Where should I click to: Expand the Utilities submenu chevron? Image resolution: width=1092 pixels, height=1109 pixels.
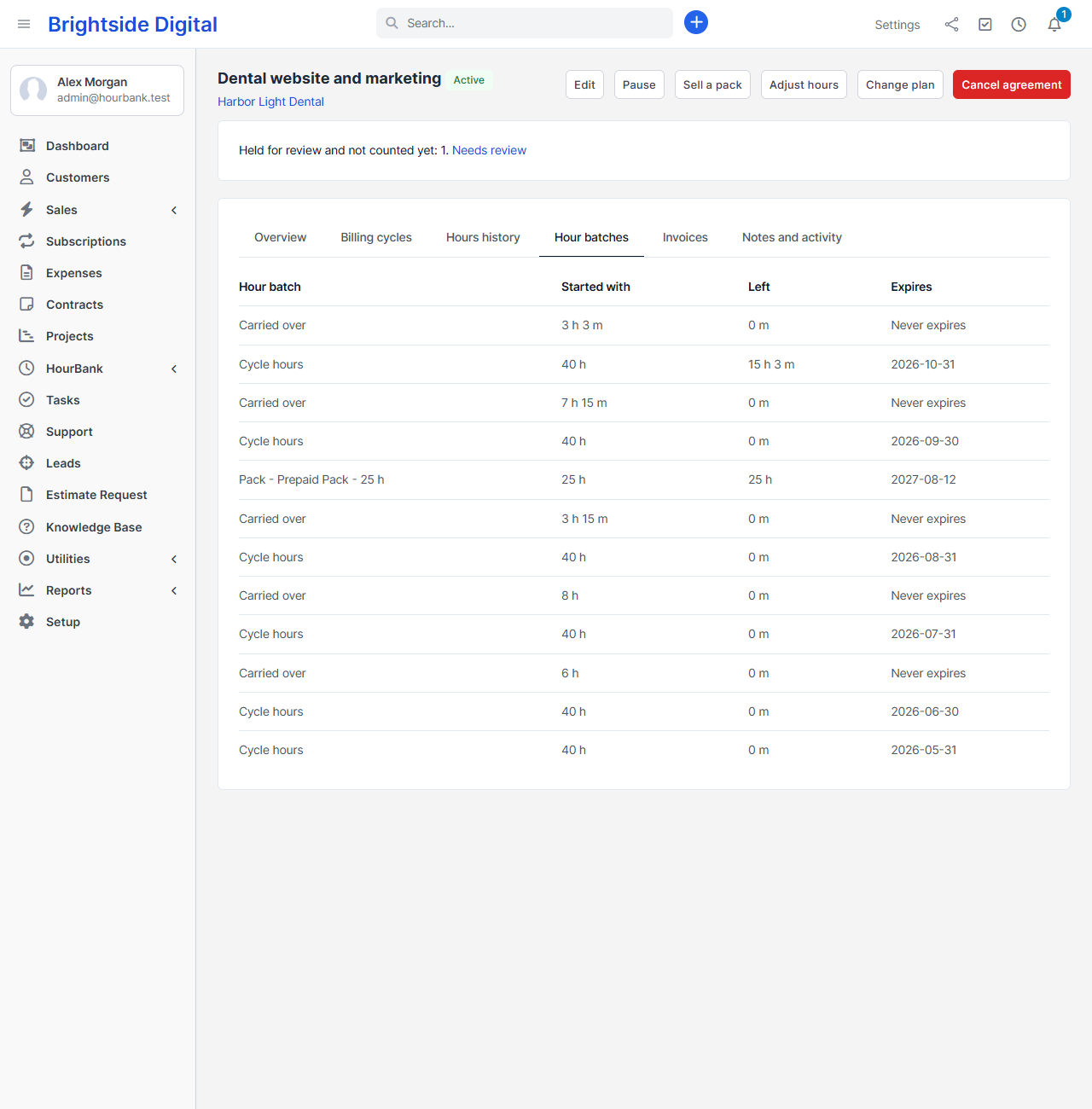coord(174,559)
